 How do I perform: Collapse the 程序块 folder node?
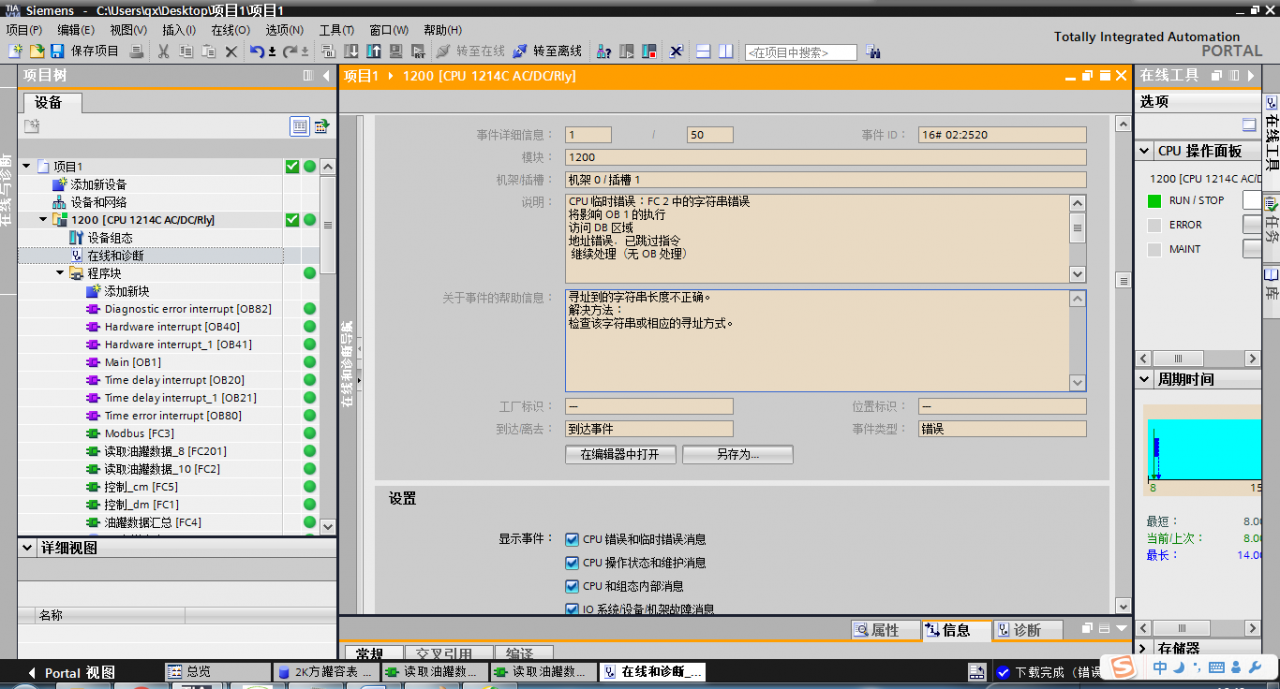coord(60,273)
